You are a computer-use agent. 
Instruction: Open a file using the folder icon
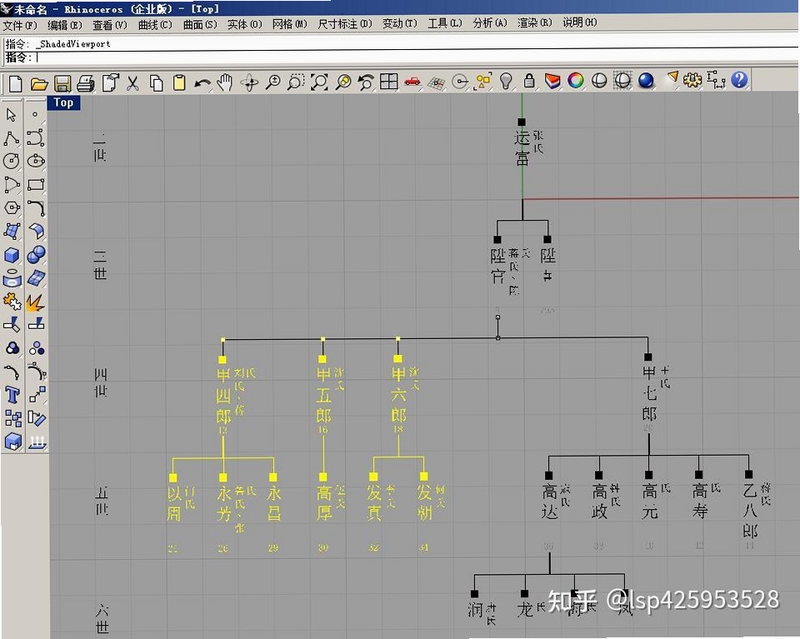coord(39,83)
